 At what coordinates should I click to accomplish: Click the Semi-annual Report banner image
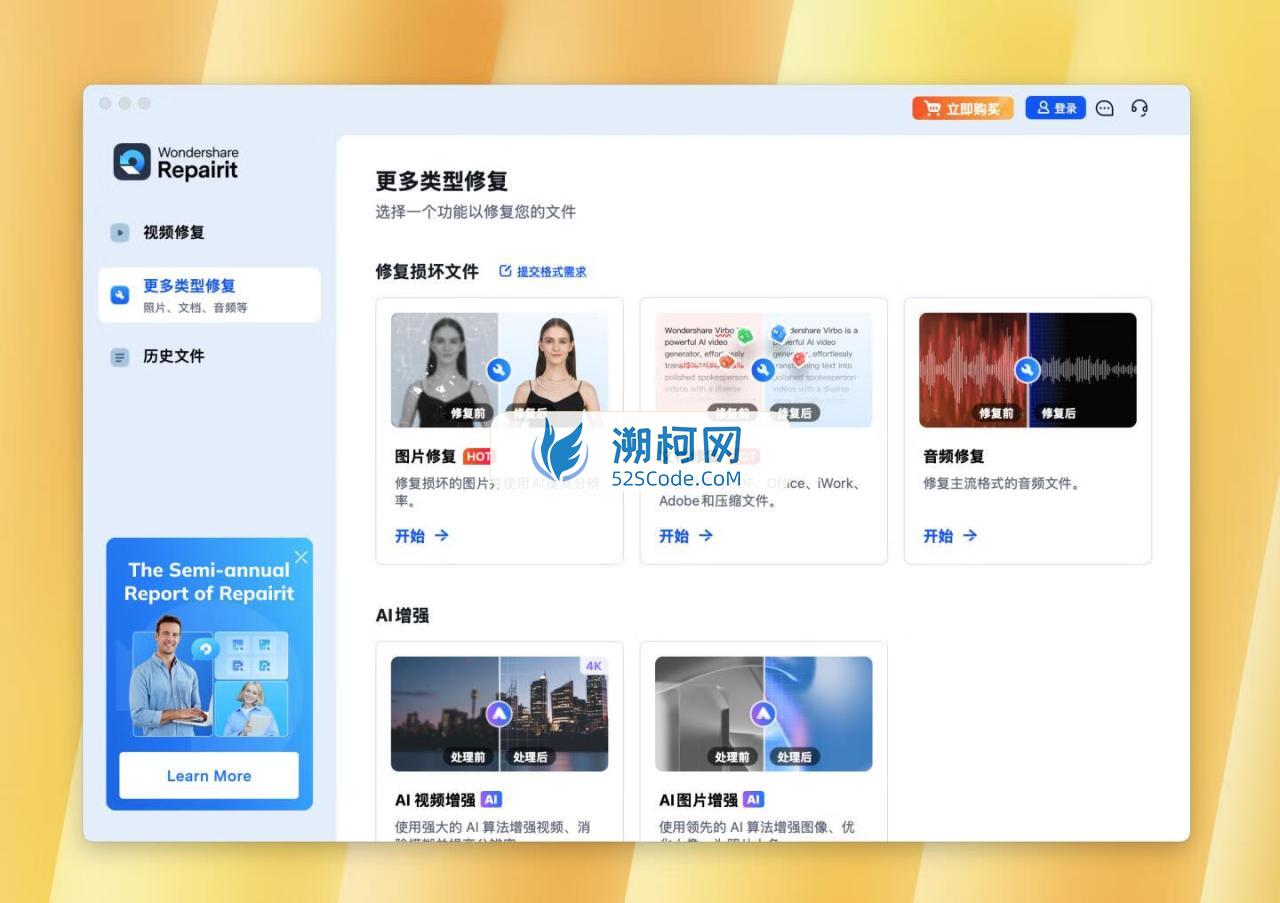(209, 675)
